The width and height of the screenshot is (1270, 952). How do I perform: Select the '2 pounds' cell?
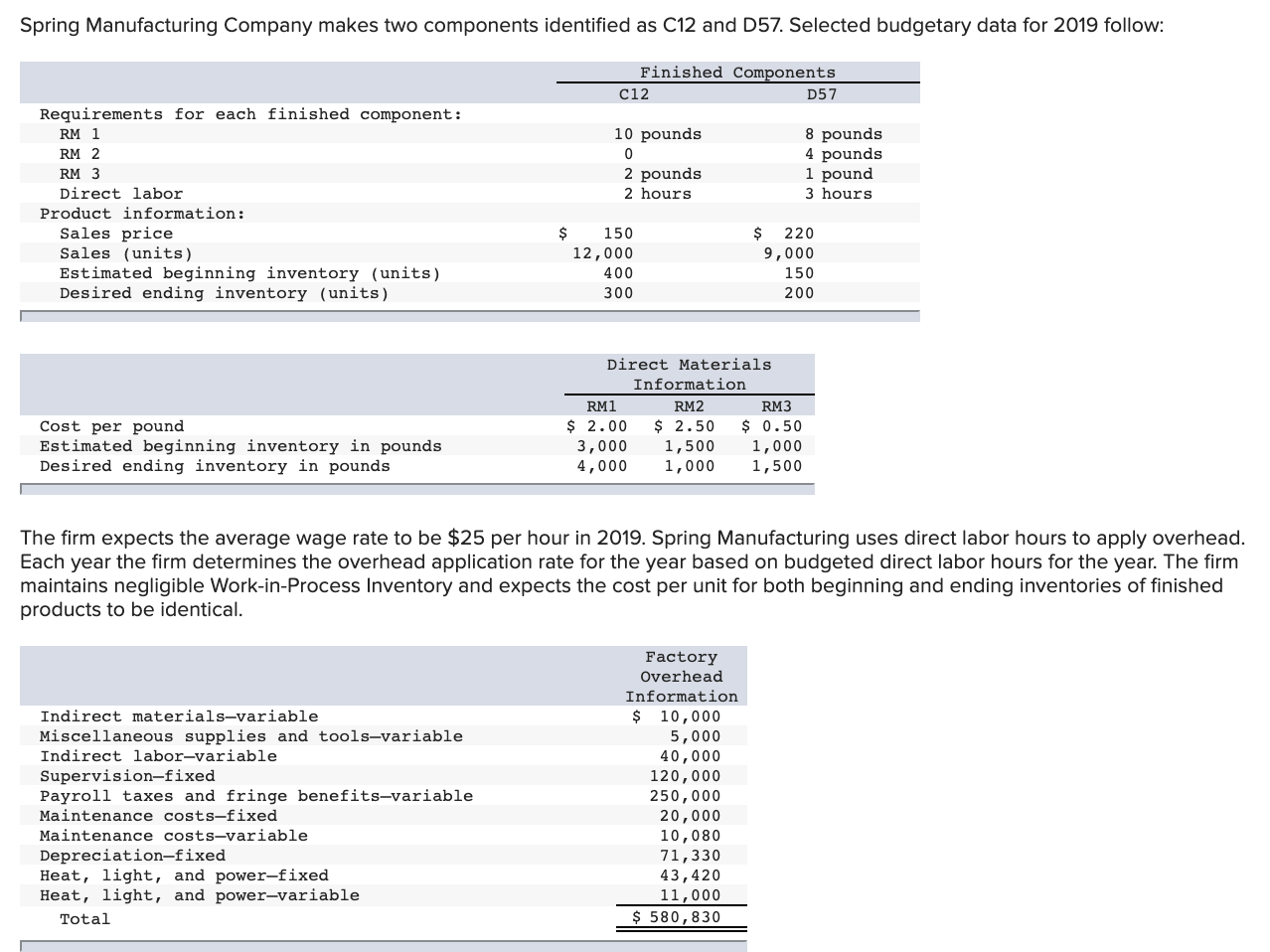tap(663, 174)
